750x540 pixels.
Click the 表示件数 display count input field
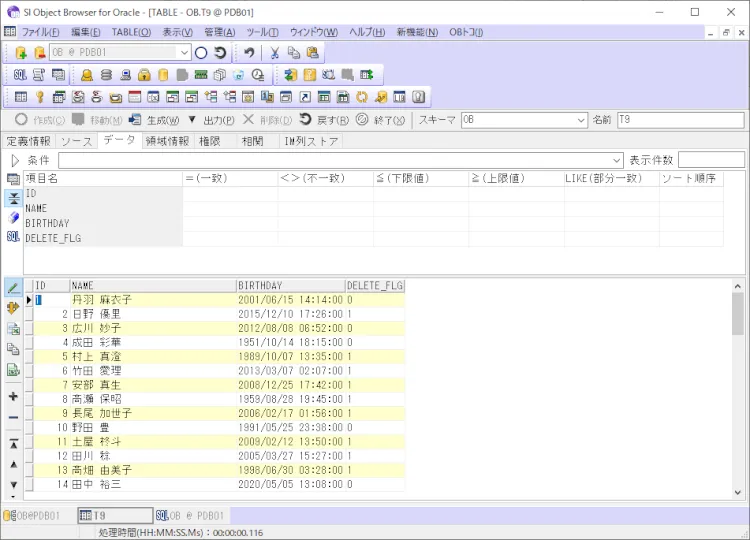point(711,160)
